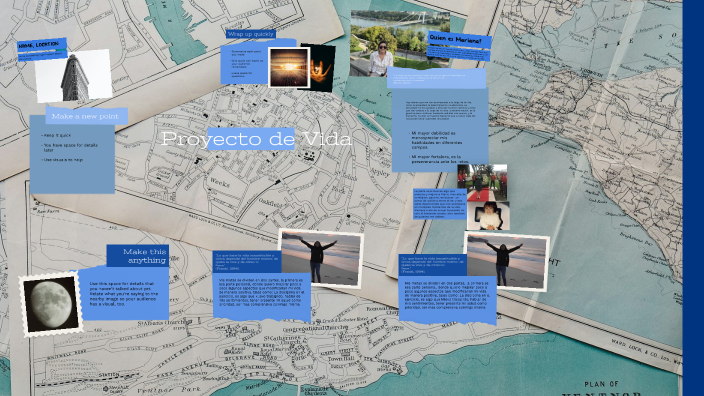Select center 'Mis metas se dividen' paragraph
Screen dimensions: 704x396
pyautogui.click(x=261, y=292)
